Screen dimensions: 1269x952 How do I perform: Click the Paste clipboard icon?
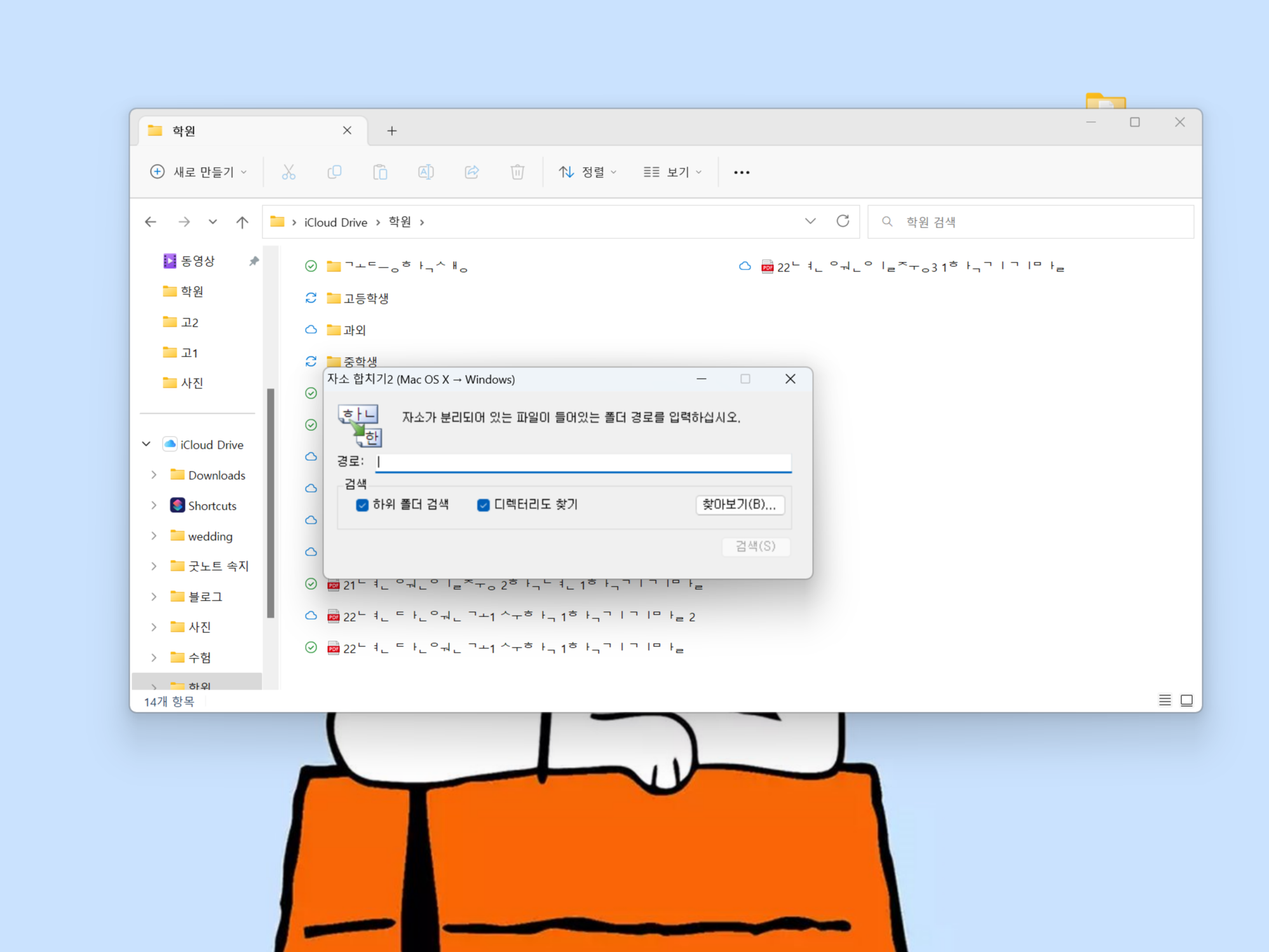[x=380, y=172]
